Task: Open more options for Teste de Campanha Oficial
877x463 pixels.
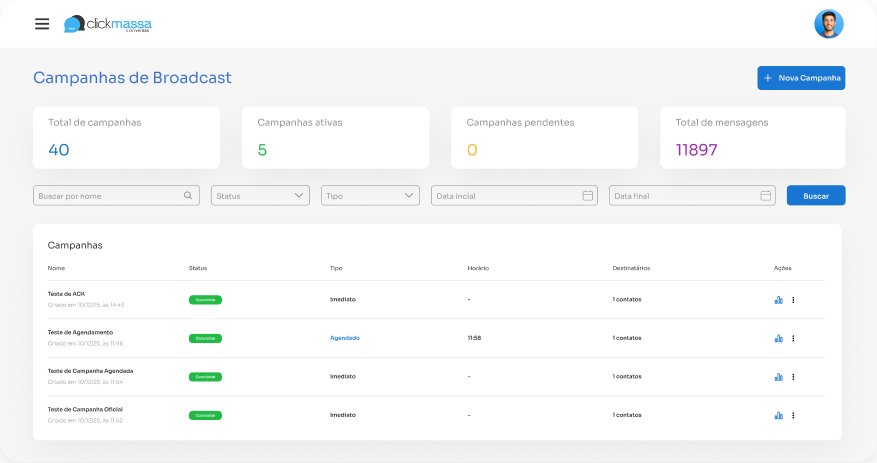Action: (793, 415)
